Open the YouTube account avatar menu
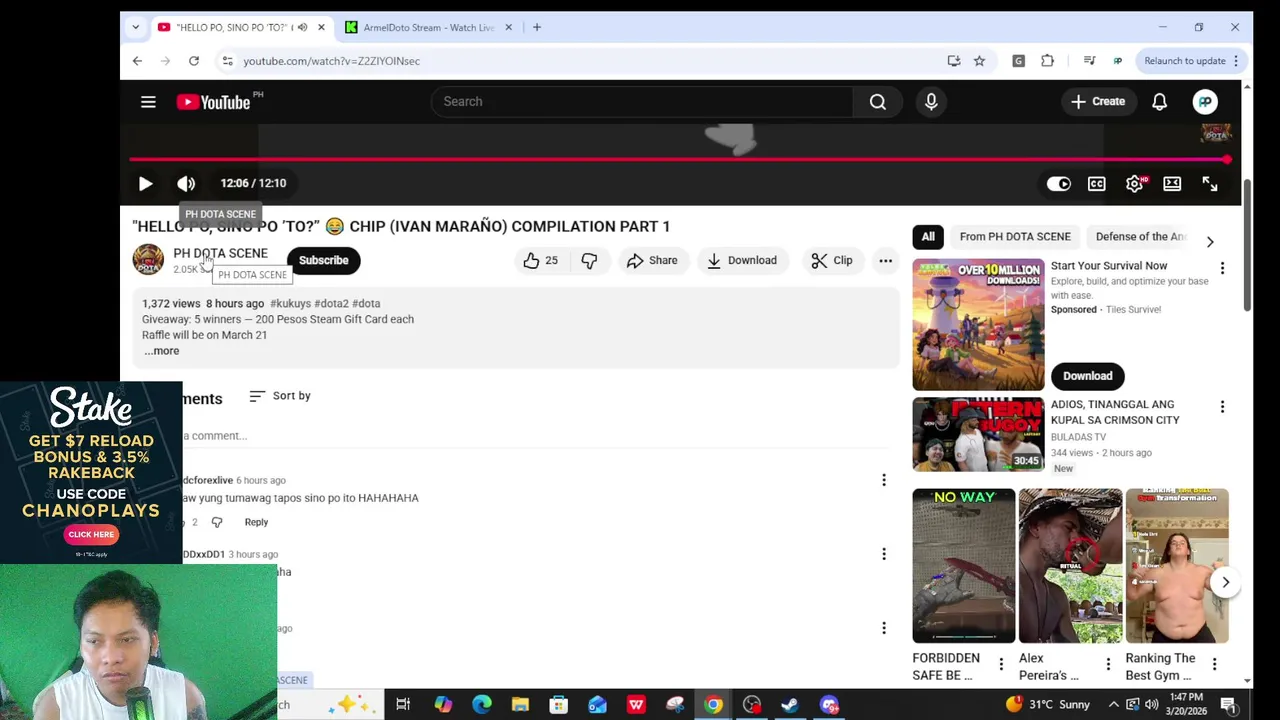Viewport: 1280px width, 720px height. tap(1205, 101)
